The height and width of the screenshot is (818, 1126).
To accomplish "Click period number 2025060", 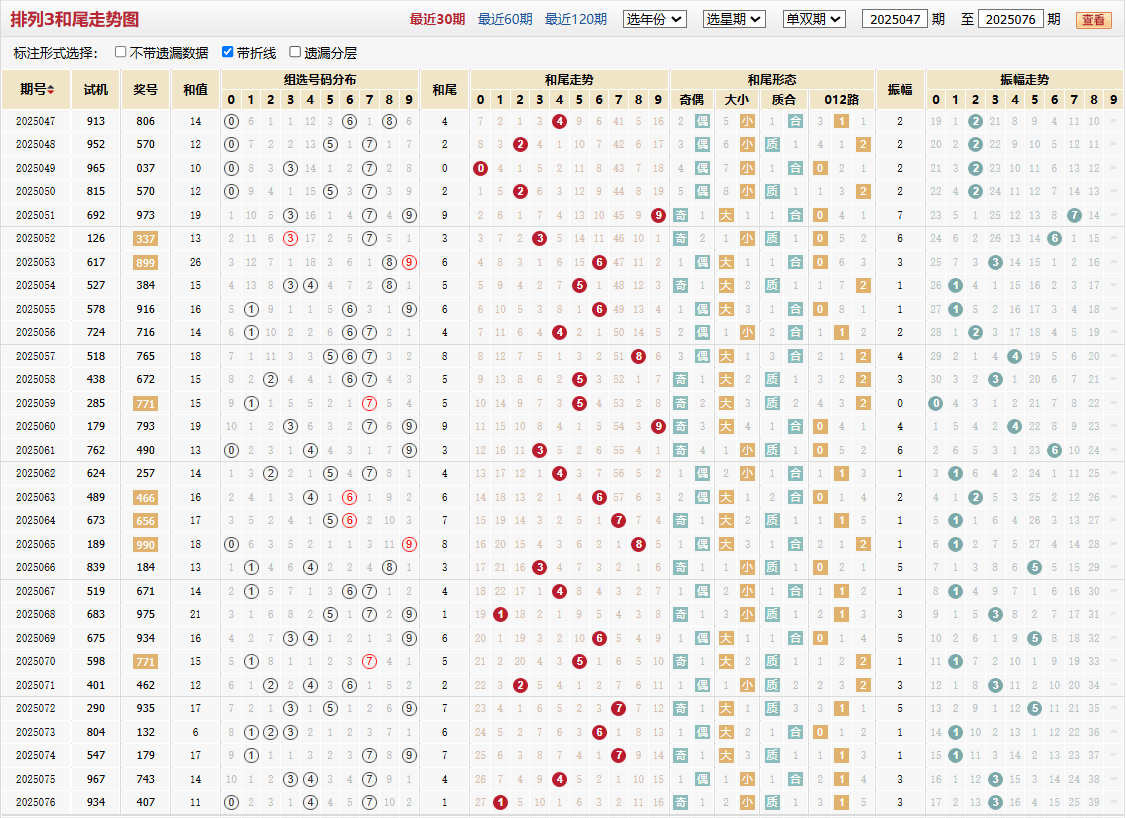I will pos(36,427).
